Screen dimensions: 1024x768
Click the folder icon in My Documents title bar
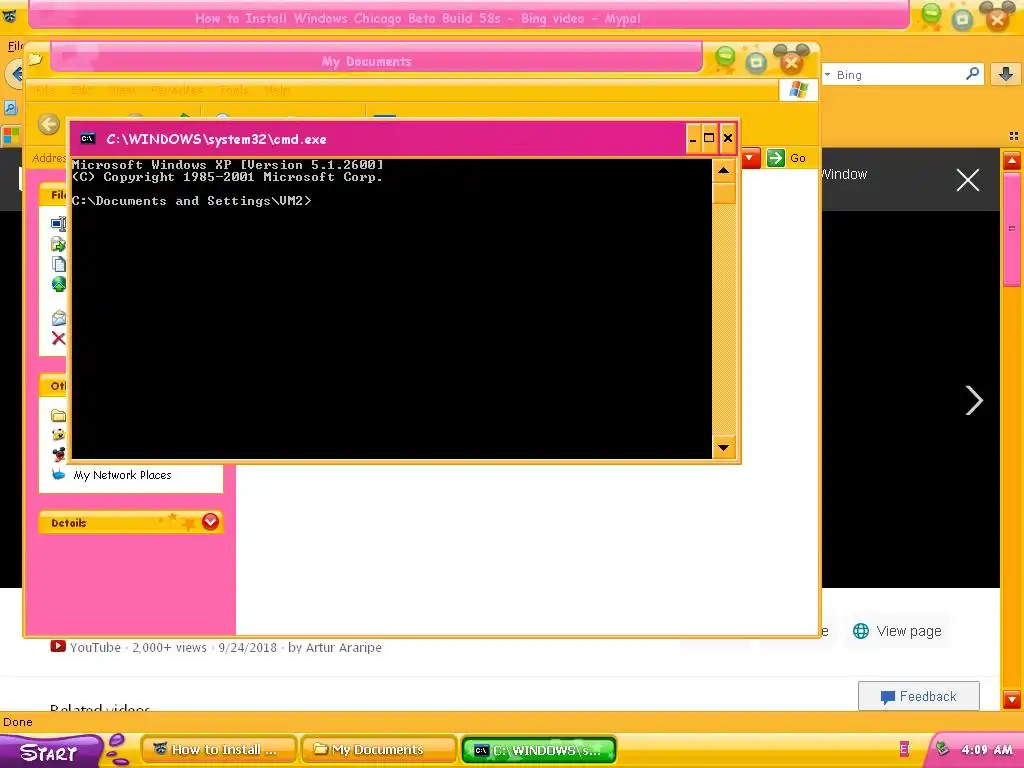click(x=35, y=59)
